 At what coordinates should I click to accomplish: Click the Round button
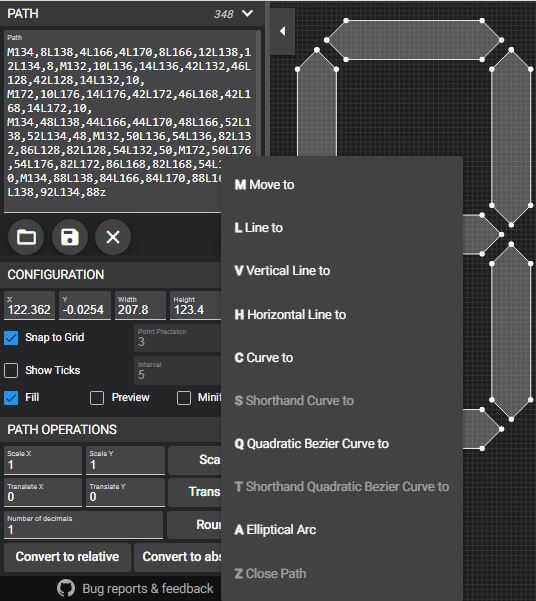[195, 524]
